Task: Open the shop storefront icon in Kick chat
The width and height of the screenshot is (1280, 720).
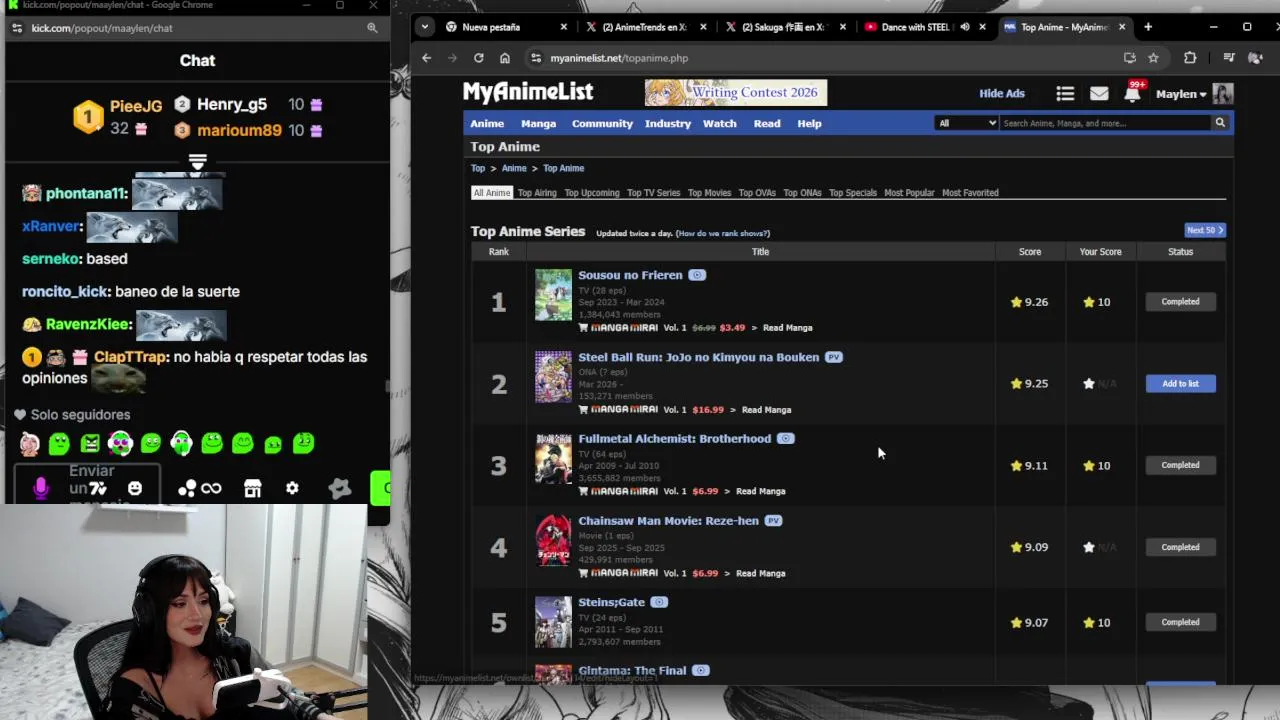Action: 252,488
